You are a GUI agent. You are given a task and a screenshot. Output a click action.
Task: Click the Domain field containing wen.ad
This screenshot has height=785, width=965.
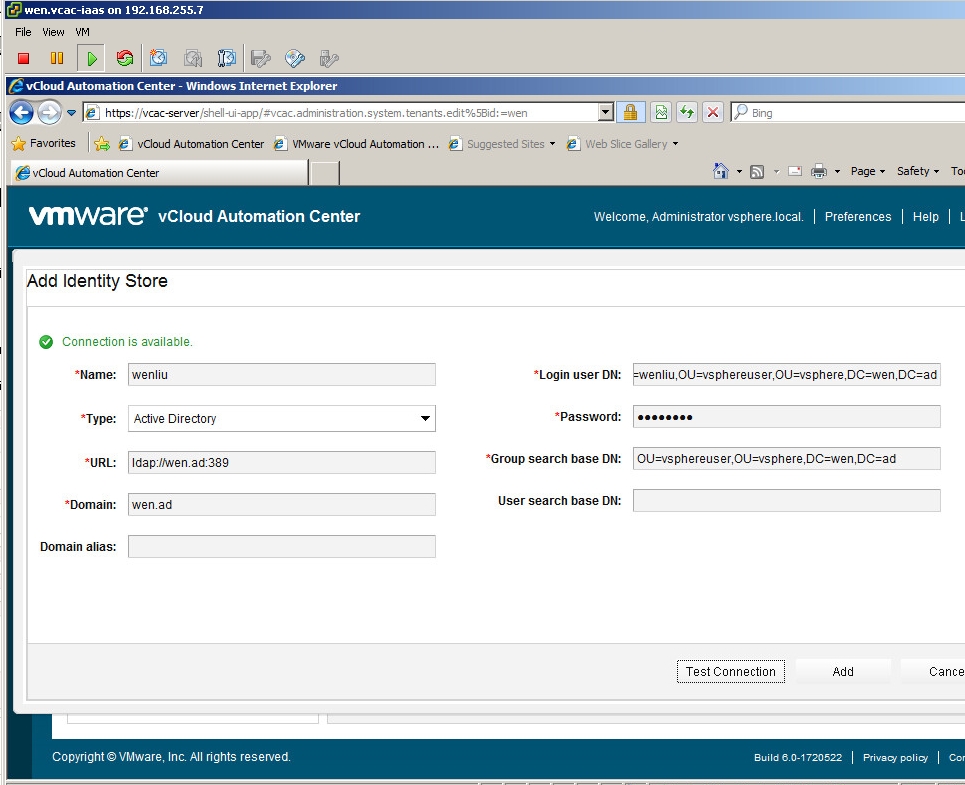pyautogui.click(x=282, y=504)
